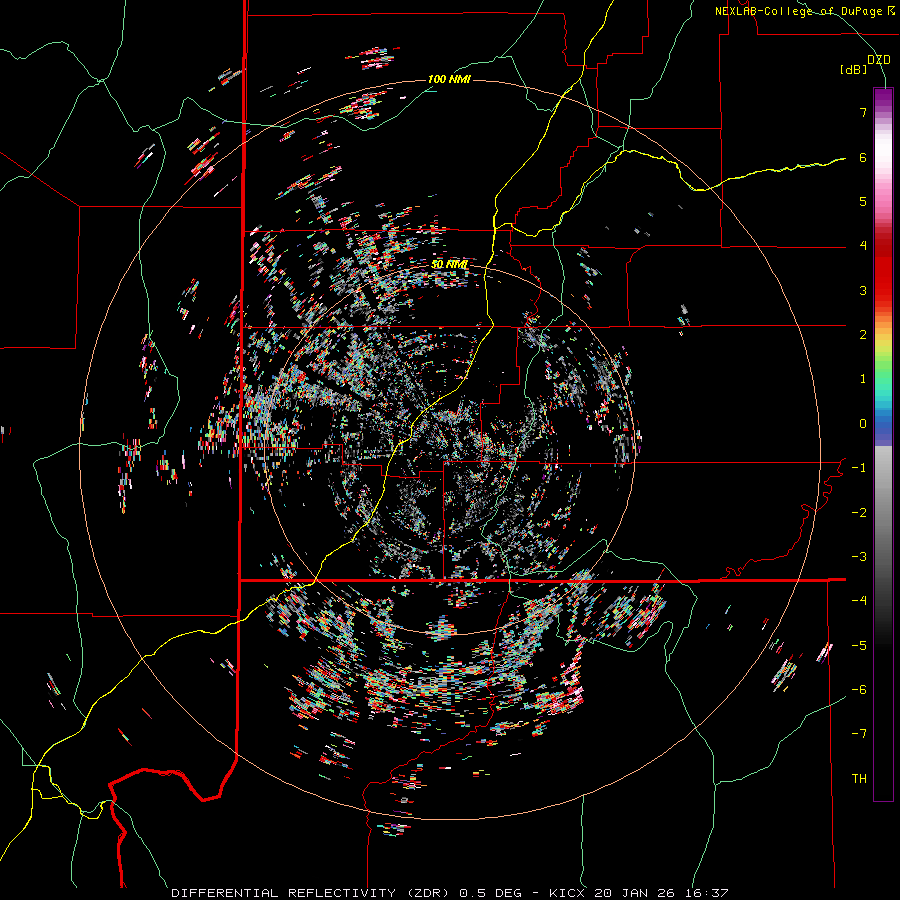Click the 0 value on color scale
Screen dimensions: 900x900
863,424
